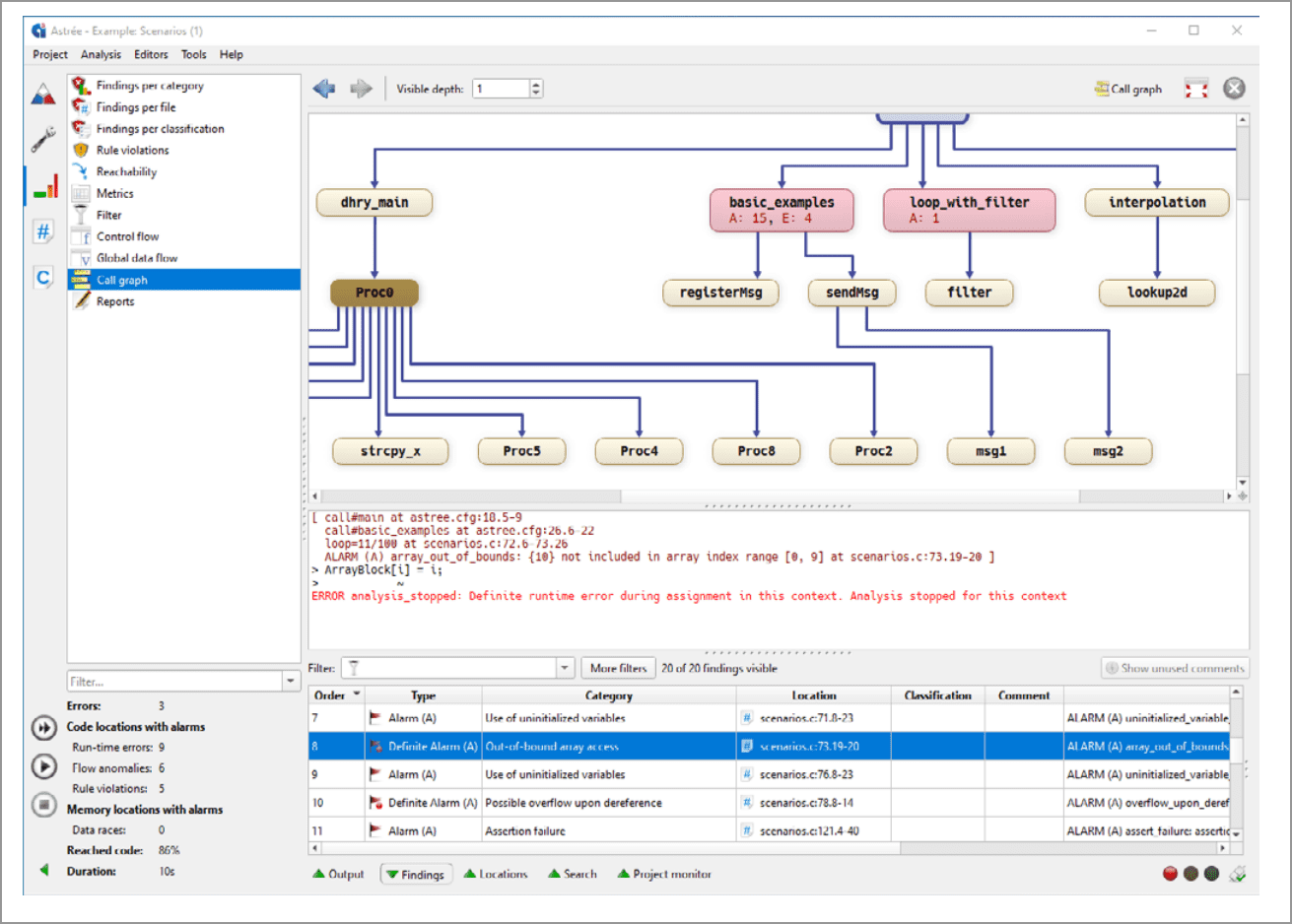Click the Call graph button at top right
1292x924 pixels.
point(1127,89)
